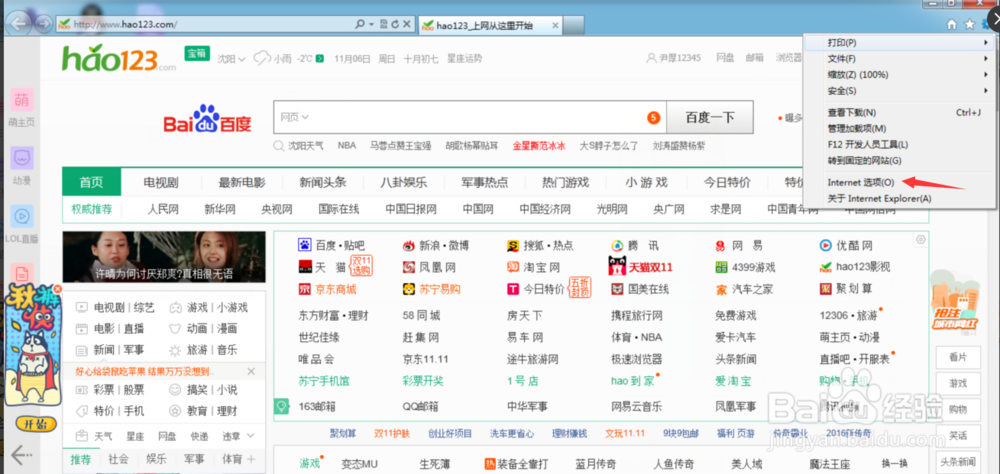Open the 金星撕范冰冰 hot search link
The image size is (1000, 474).
pos(539,145)
